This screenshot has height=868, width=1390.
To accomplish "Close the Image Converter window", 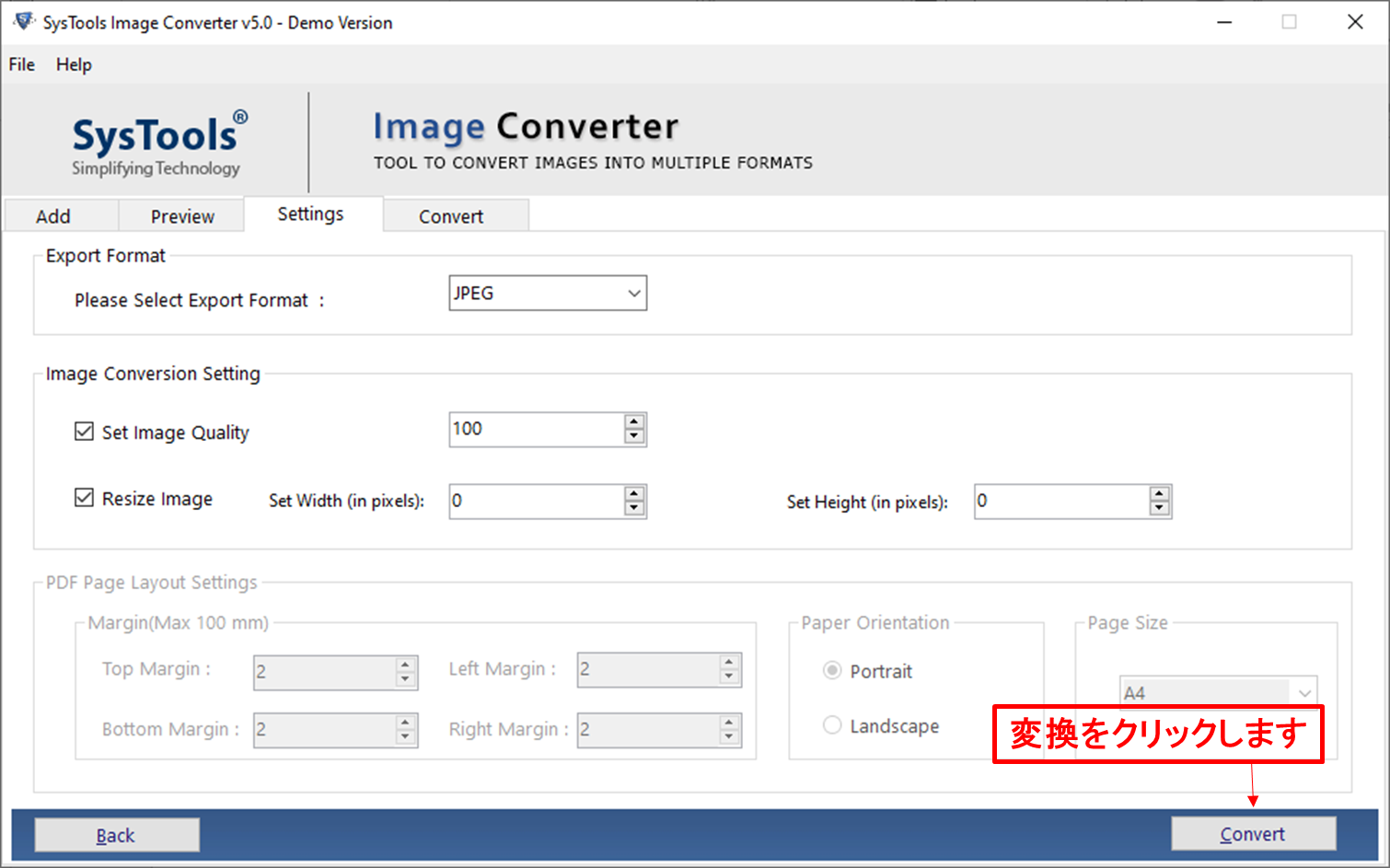I will click(1355, 22).
